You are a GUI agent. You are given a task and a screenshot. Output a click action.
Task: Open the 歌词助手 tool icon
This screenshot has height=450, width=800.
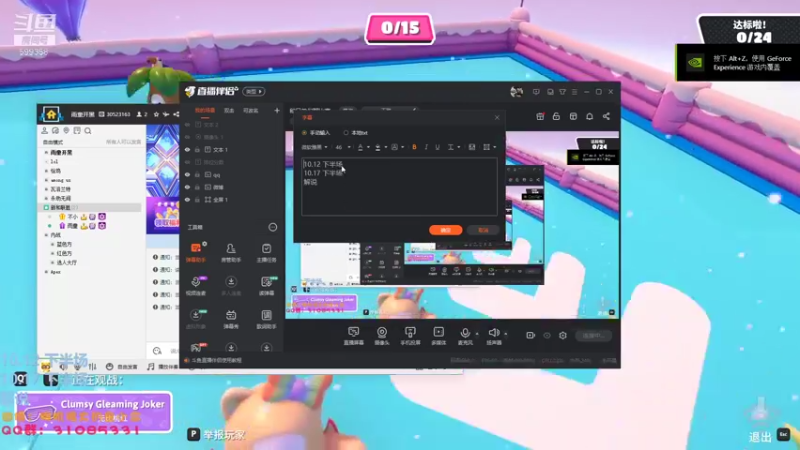pyautogui.click(x=266, y=319)
